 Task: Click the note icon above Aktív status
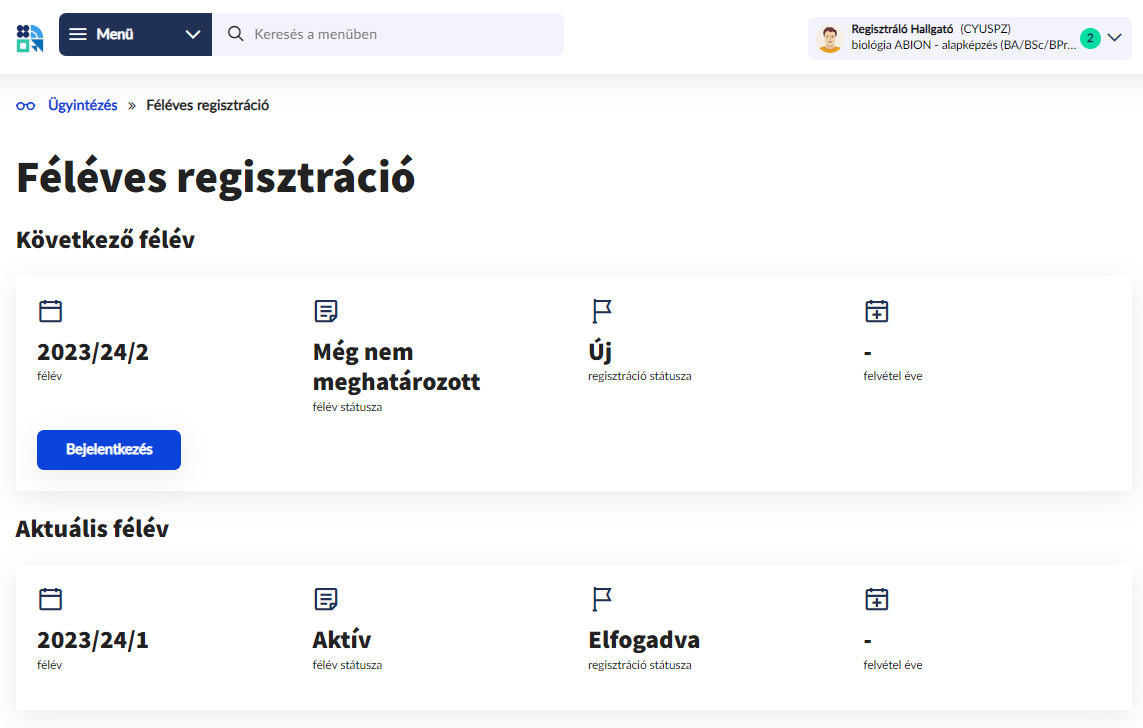(x=325, y=599)
